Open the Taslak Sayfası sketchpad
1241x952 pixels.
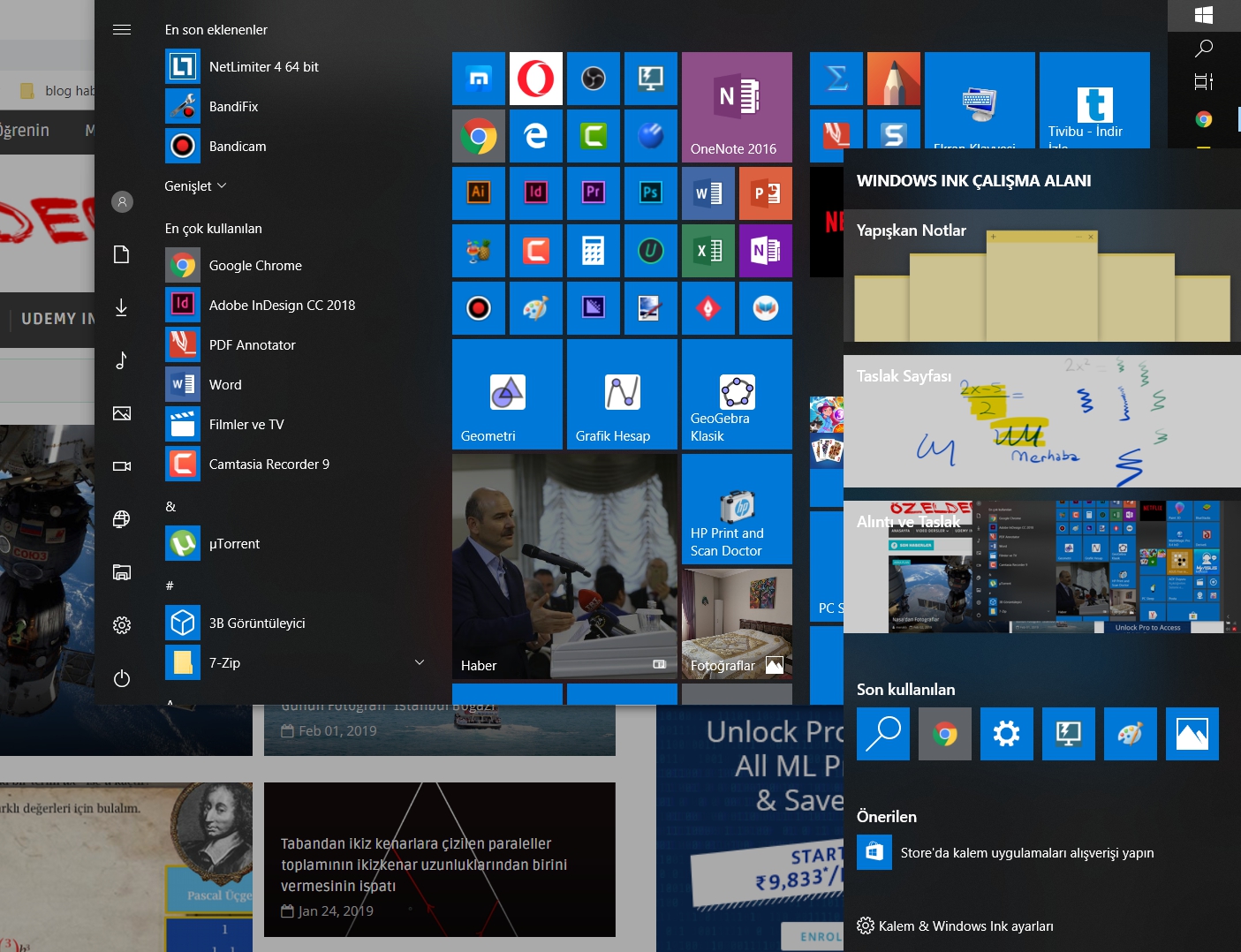pyautogui.click(x=1042, y=421)
